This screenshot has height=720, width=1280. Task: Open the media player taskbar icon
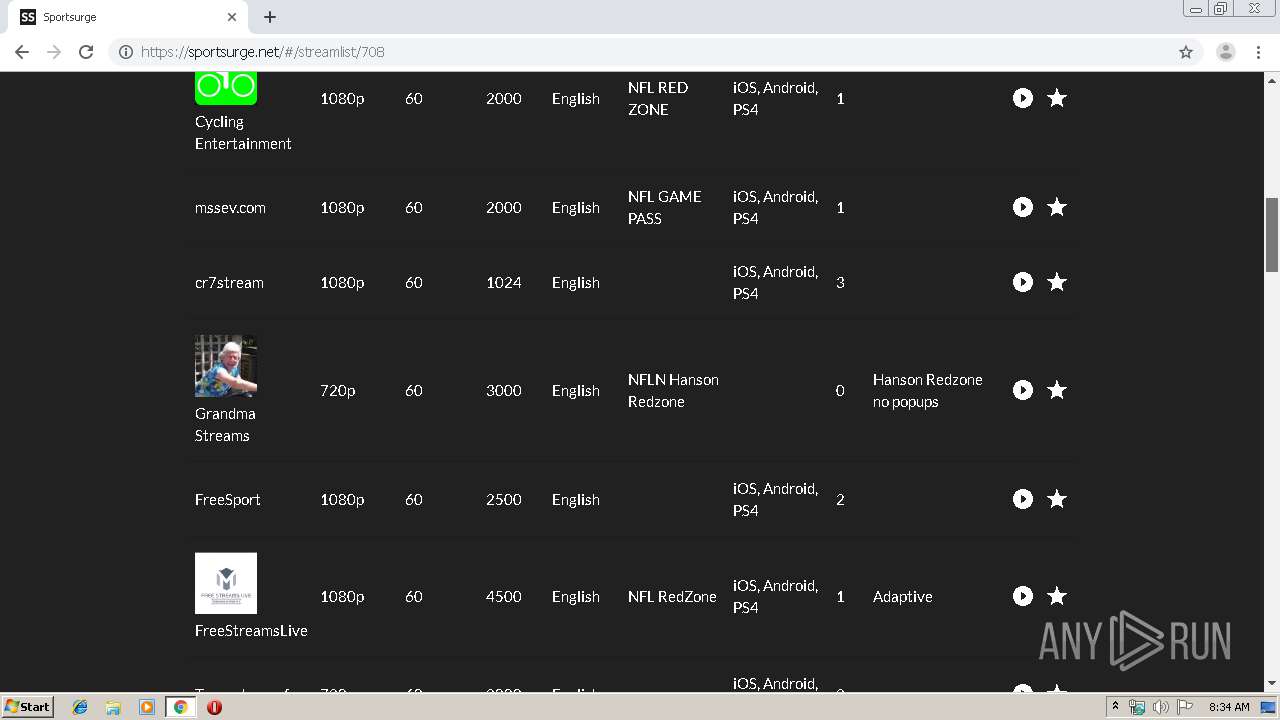point(146,707)
